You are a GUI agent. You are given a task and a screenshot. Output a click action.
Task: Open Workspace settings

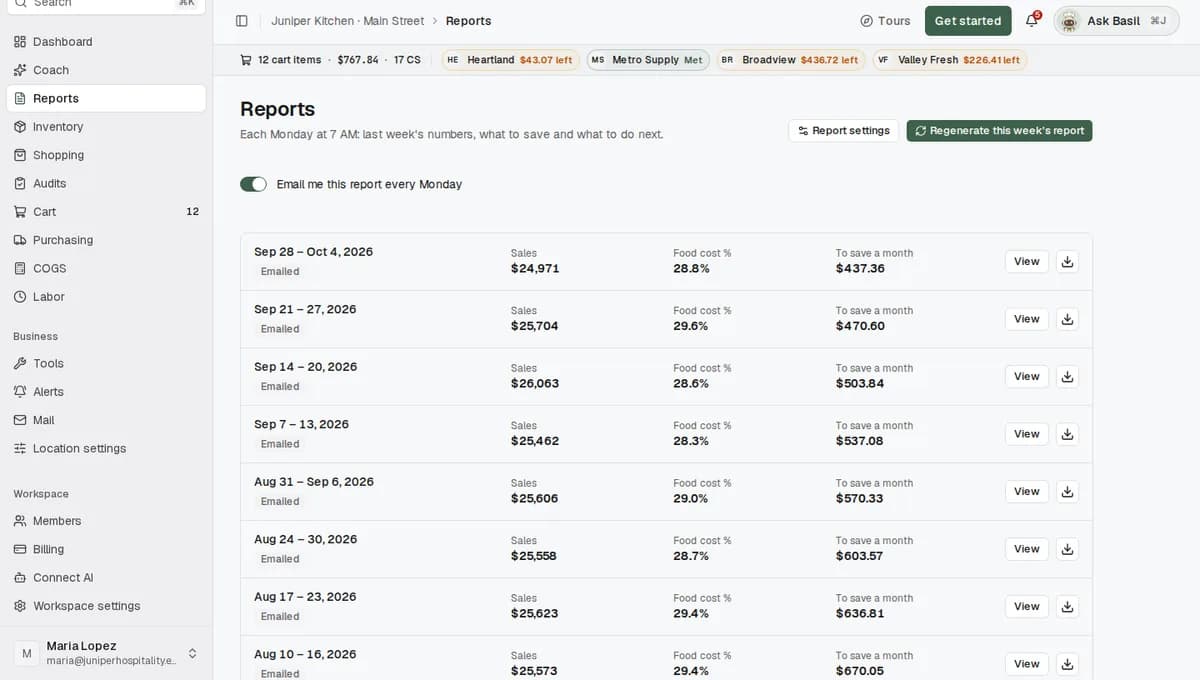click(106, 606)
